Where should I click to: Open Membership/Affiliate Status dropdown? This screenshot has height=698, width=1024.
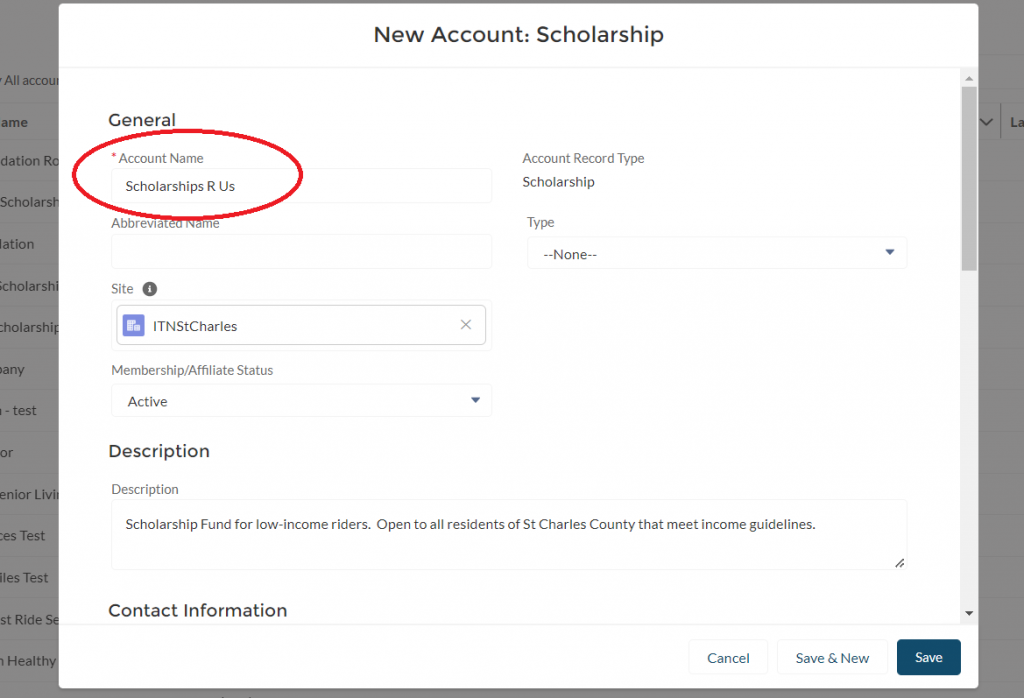coord(301,401)
